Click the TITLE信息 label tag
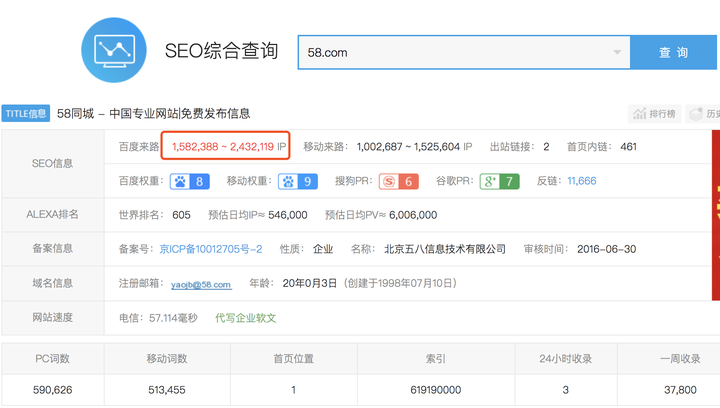 coord(26,113)
